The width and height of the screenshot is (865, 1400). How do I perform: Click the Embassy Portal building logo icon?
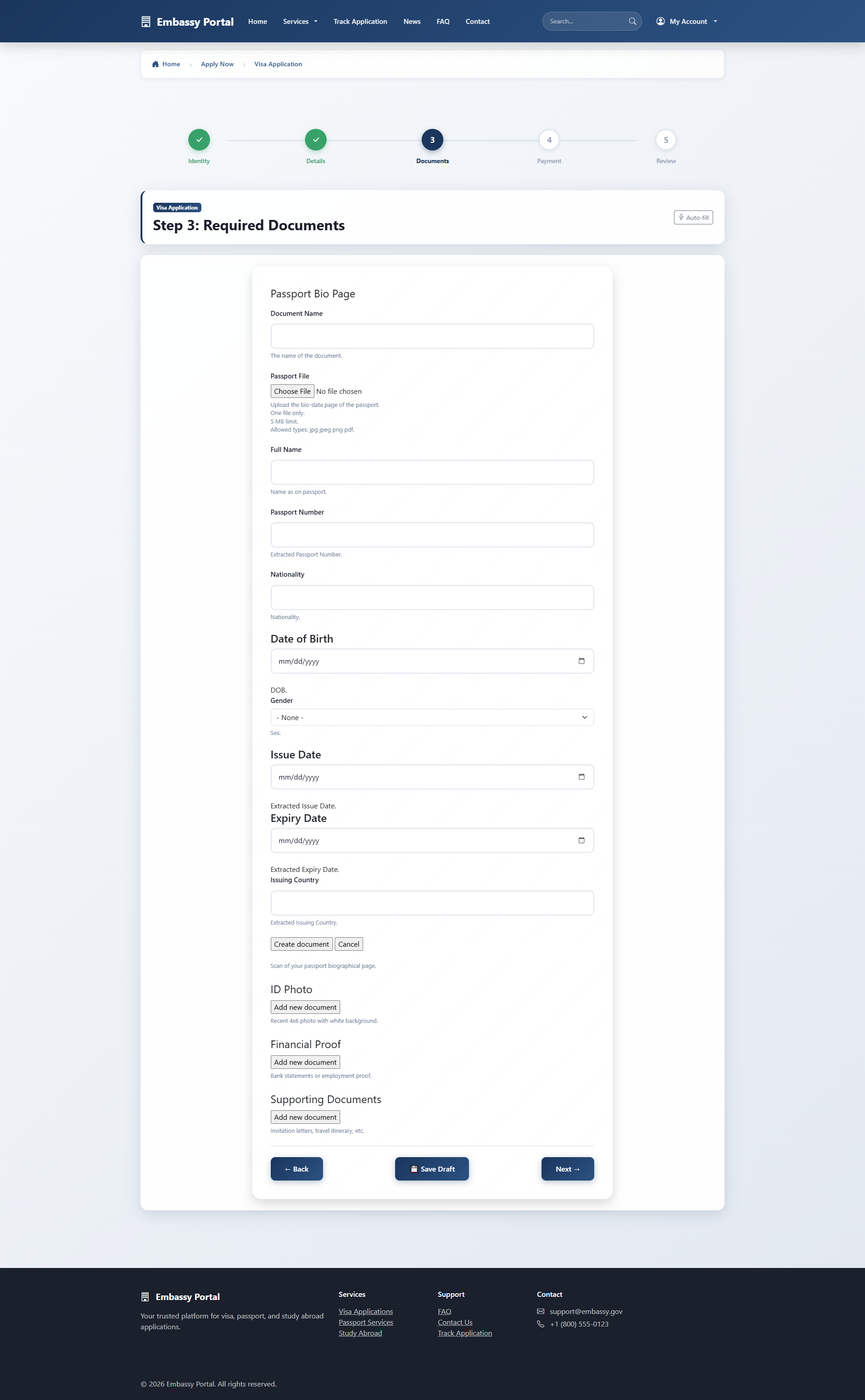[146, 22]
